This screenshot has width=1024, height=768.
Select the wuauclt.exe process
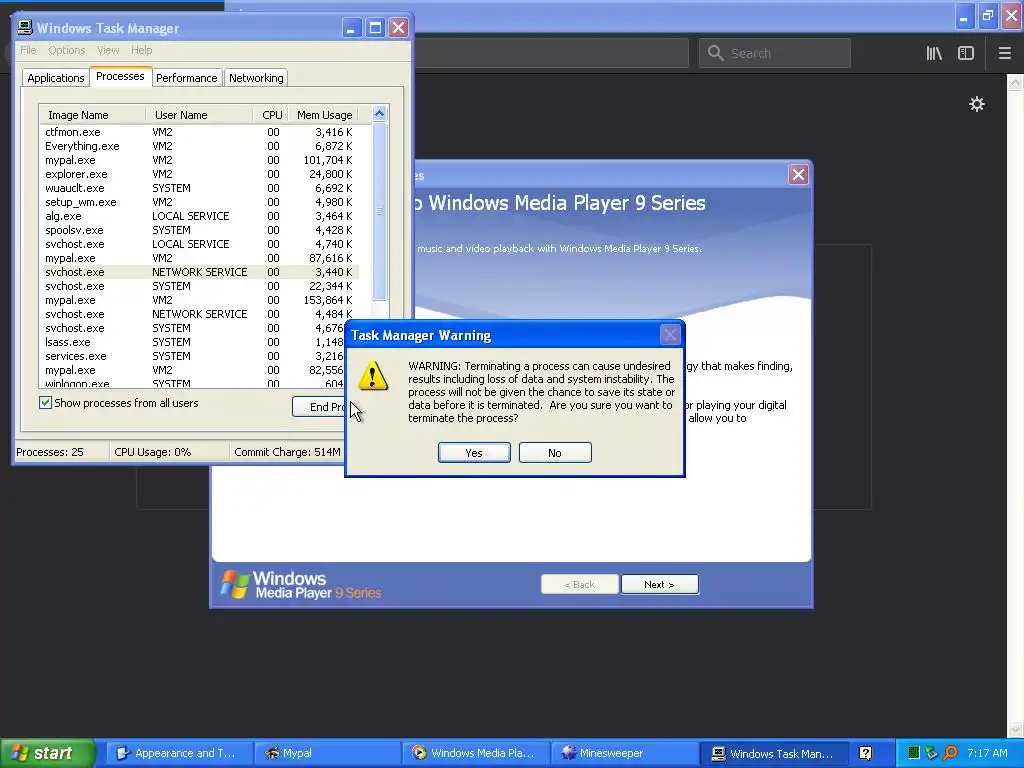point(199,188)
